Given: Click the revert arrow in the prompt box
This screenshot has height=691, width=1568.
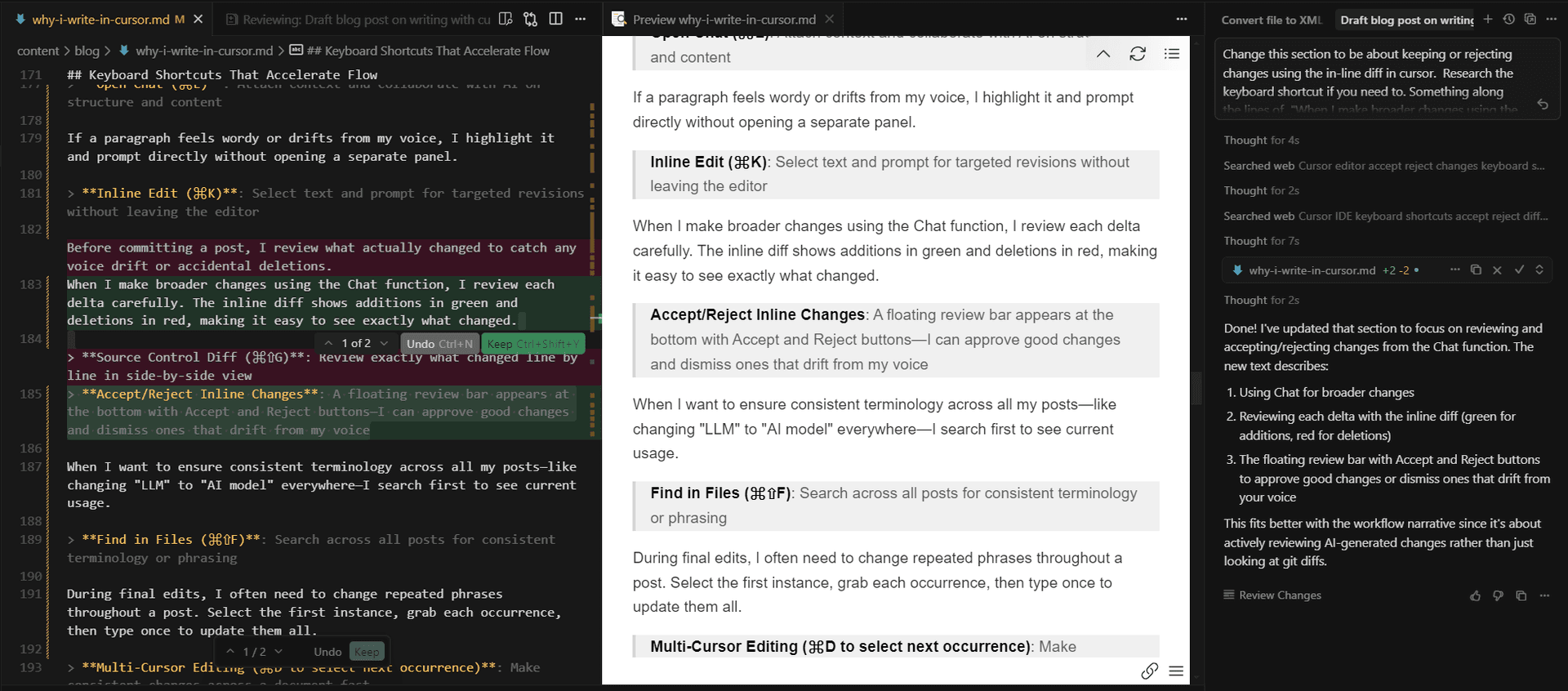Looking at the screenshot, I should click(1542, 105).
